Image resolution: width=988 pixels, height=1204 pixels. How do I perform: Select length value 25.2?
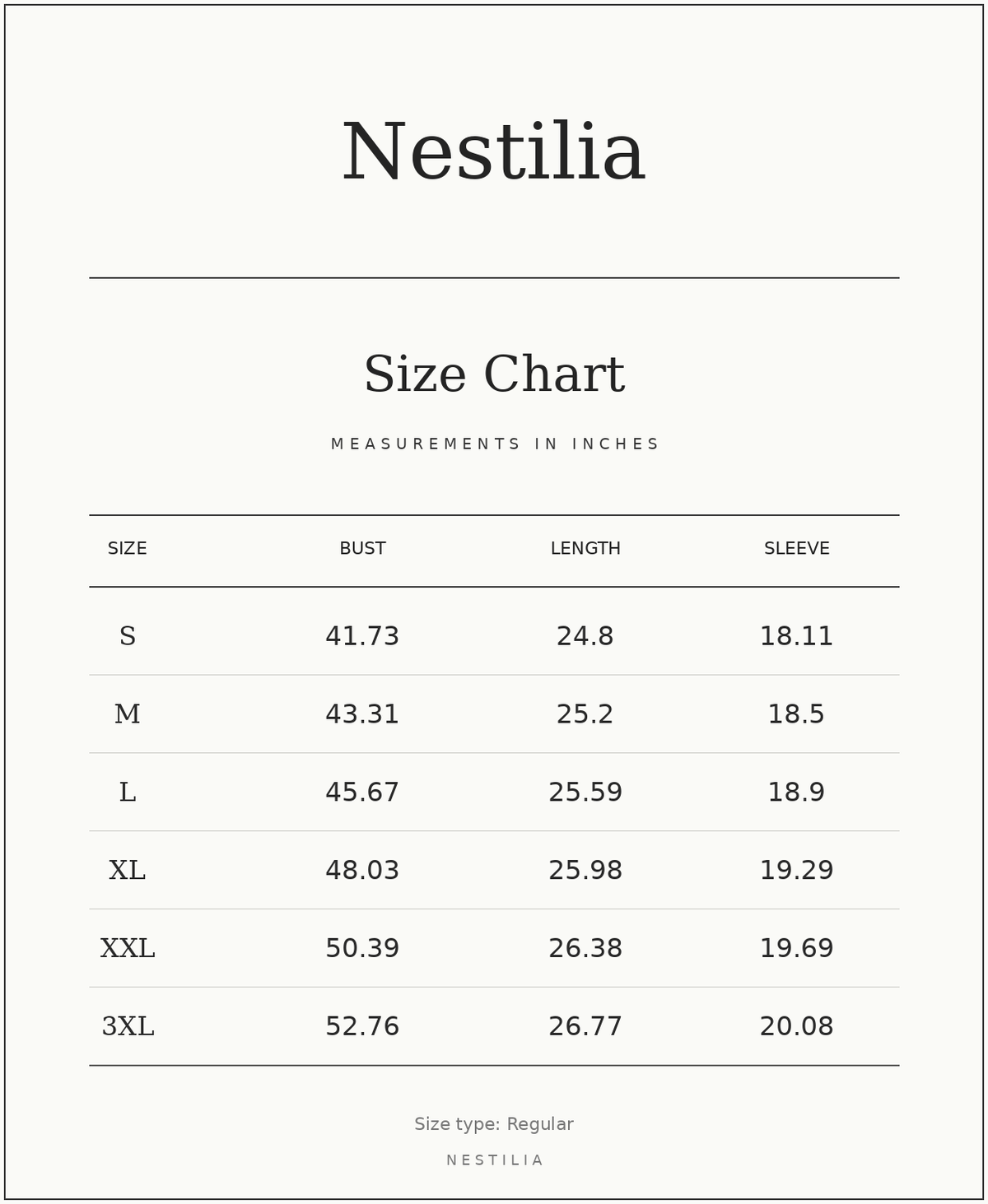click(x=585, y=714)
